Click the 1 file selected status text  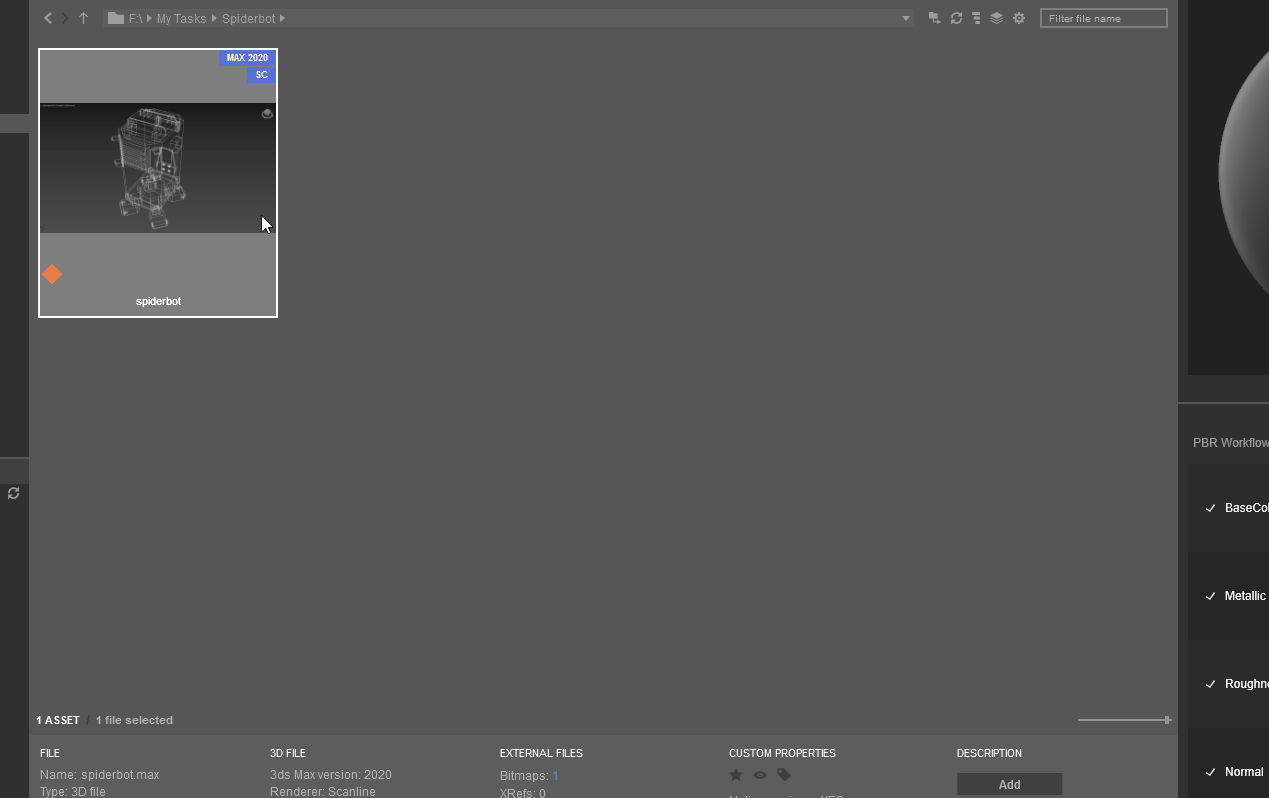point(134,720)
